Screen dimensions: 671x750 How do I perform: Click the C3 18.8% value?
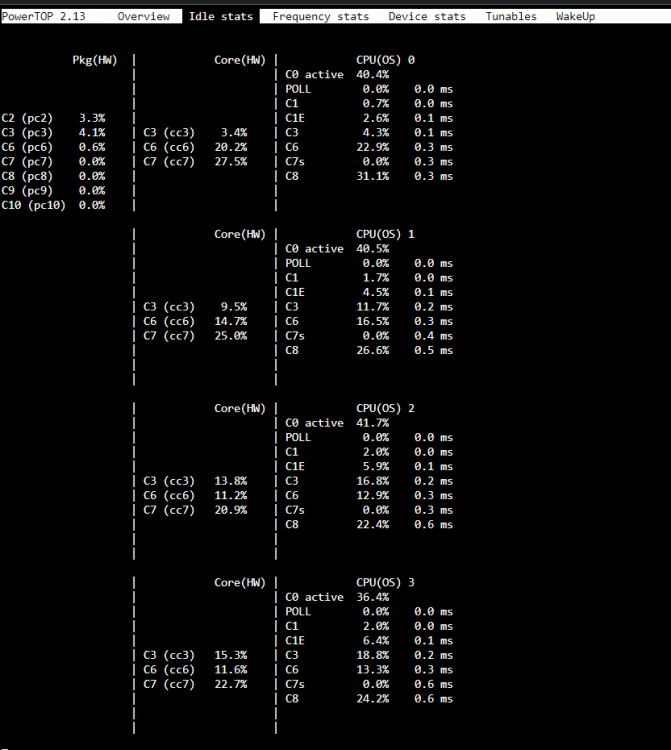click(373, 655)
